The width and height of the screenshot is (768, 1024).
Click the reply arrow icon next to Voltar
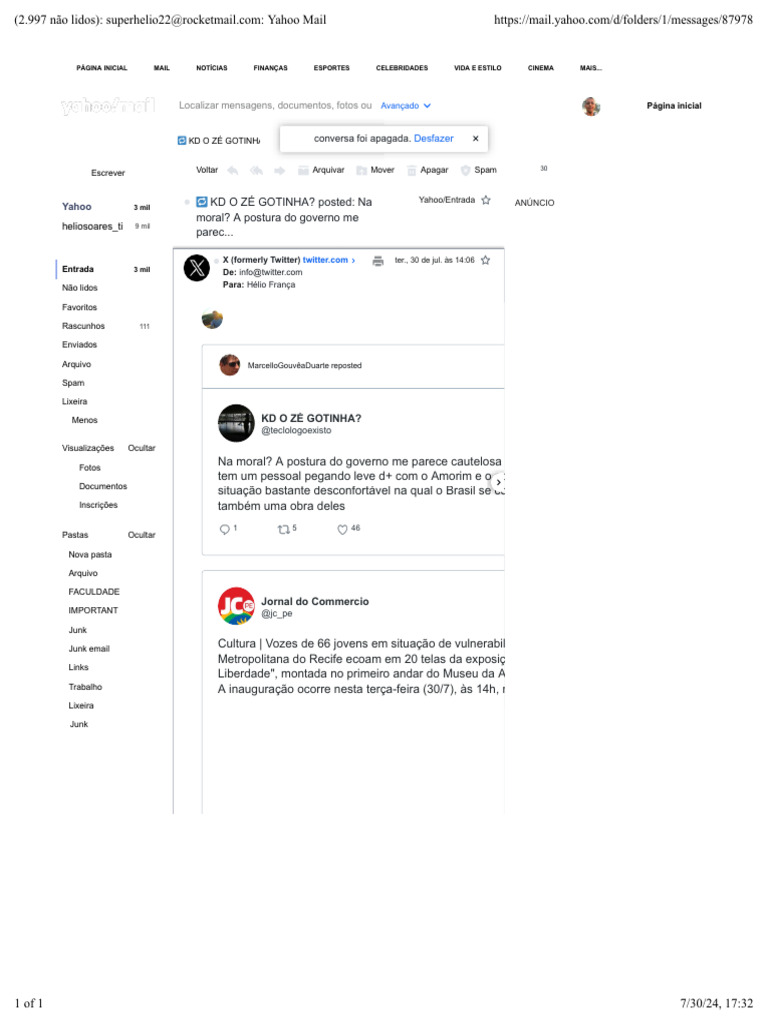232,170
